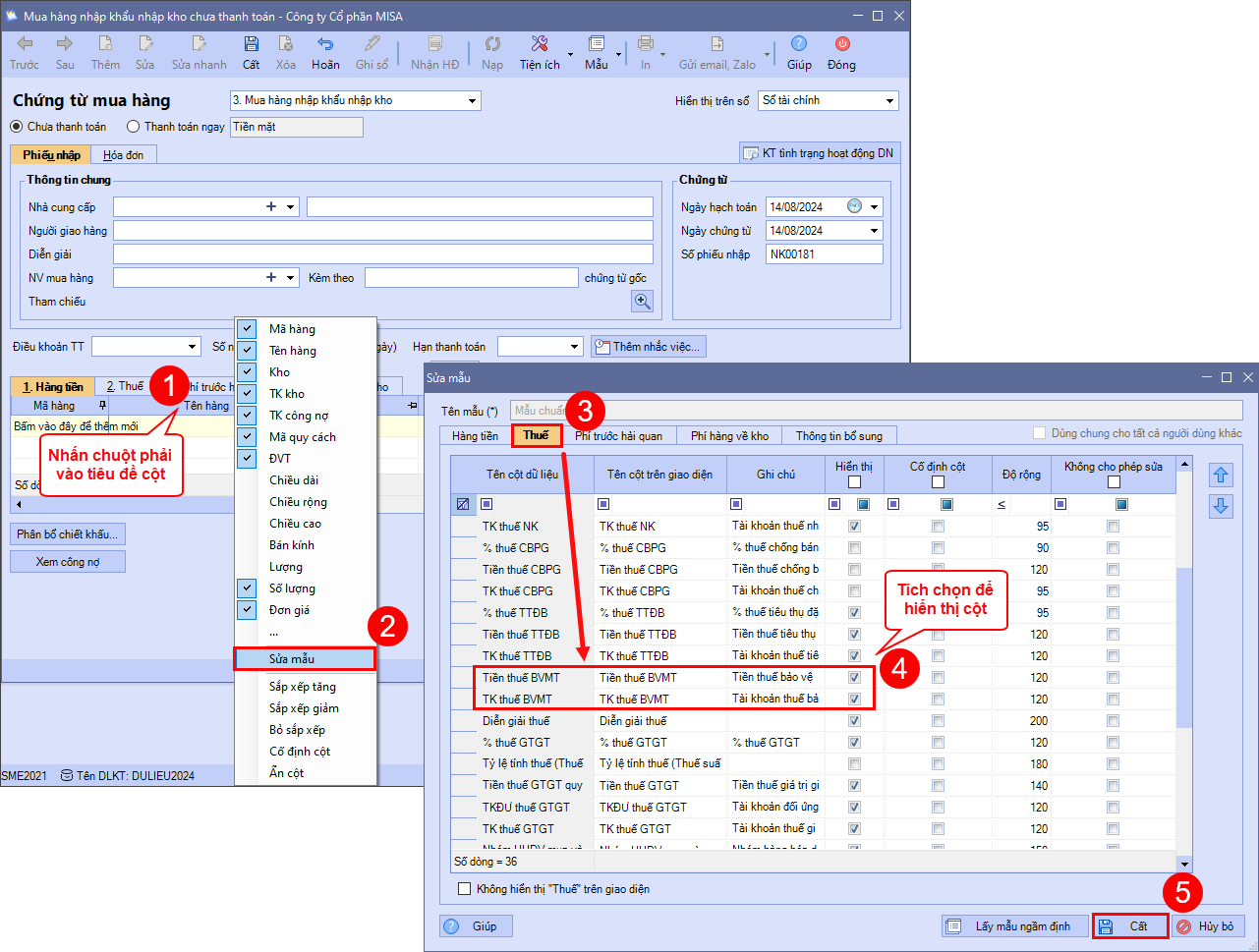Click the Phân bổ chiết khấu button
The width and height of the screenshot is (1259, 952).
[x=68, y=534]
